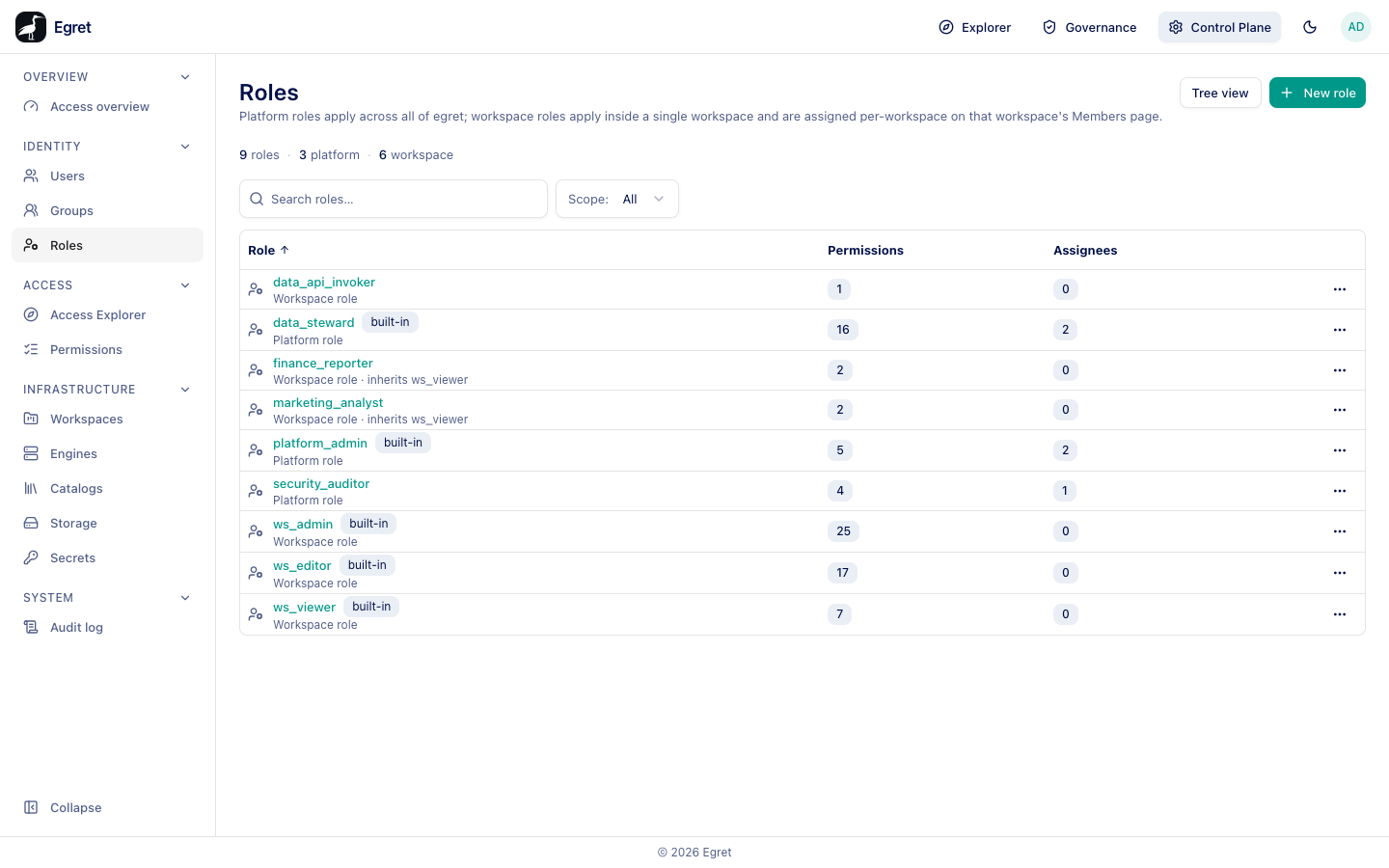
Task: Open the row actions menu for marketing_analyst
Action: coord(1340,410)
